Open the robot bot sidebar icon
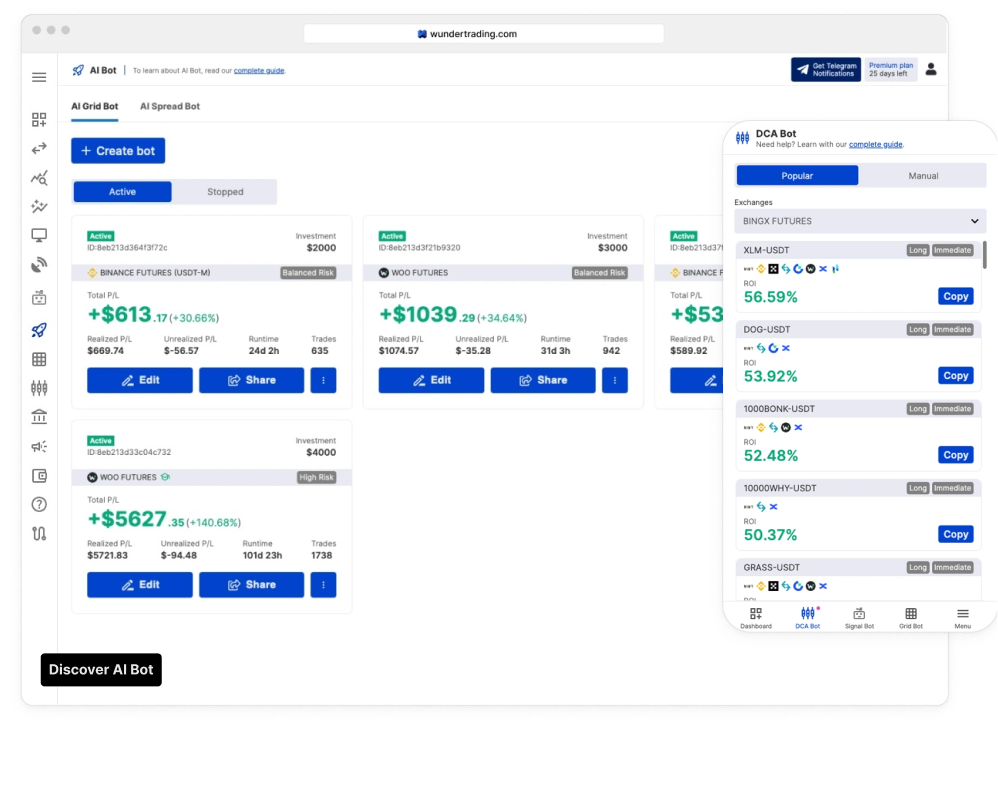Screen dimensions: 998x790 [39, 297]
